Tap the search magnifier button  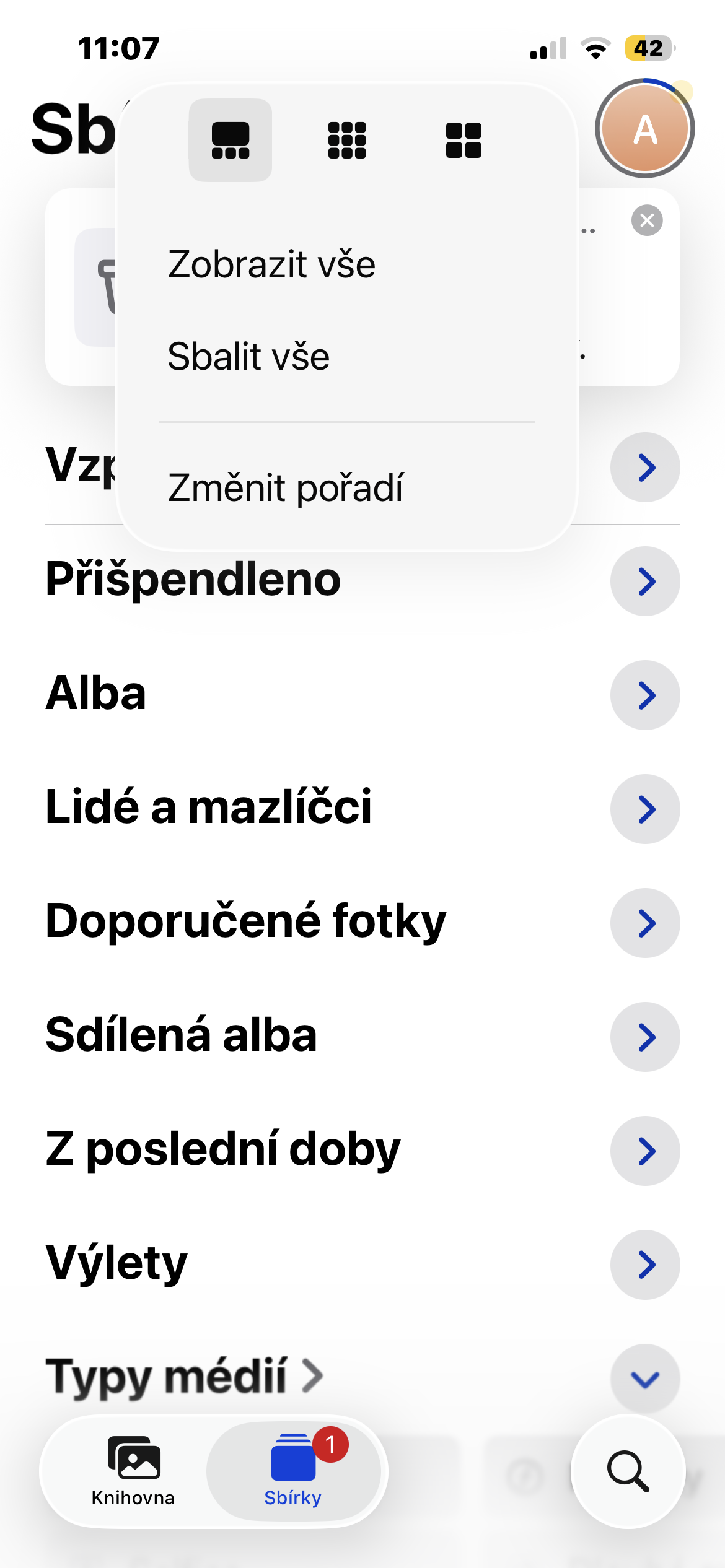click(628, 1471)
